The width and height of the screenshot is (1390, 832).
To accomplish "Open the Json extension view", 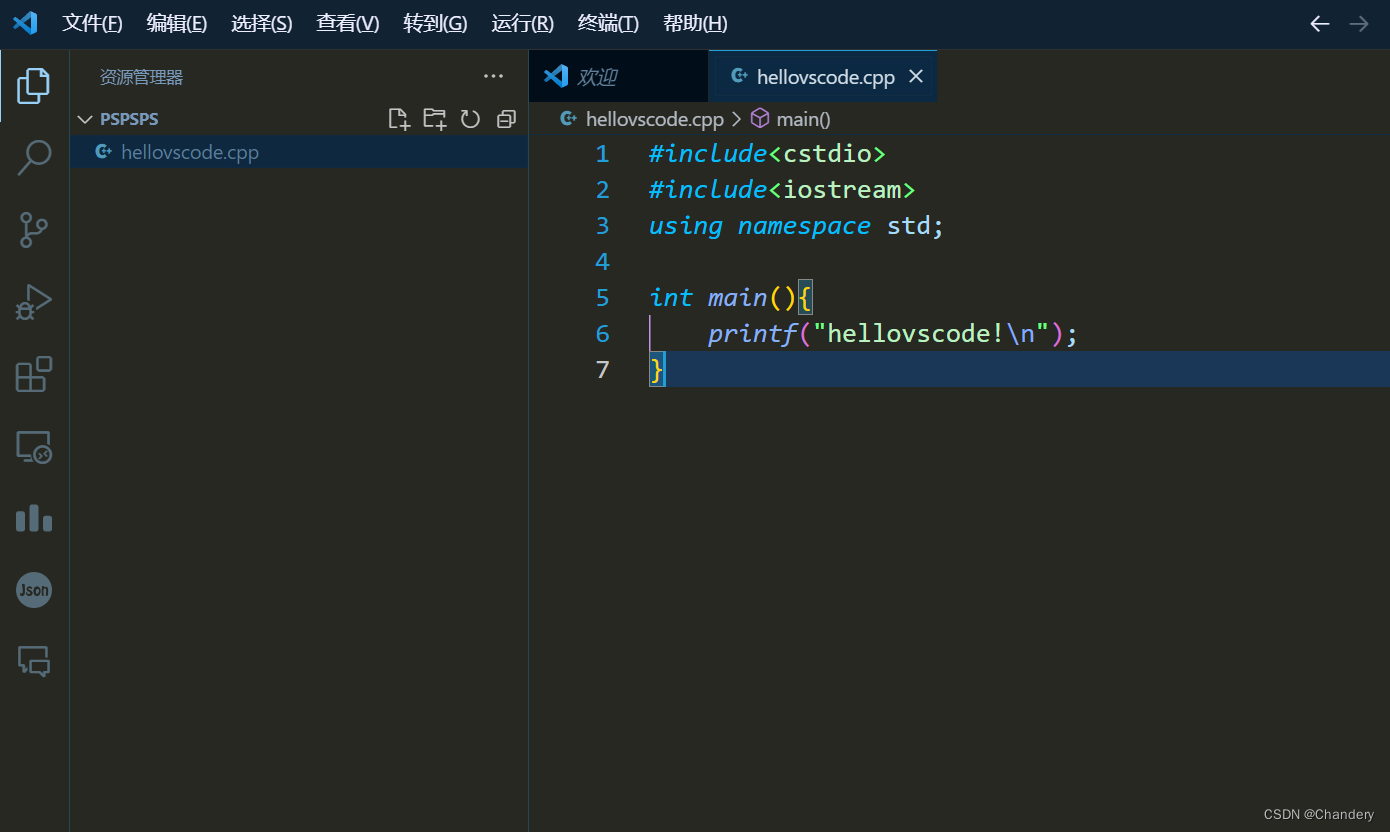I will 34,590.
